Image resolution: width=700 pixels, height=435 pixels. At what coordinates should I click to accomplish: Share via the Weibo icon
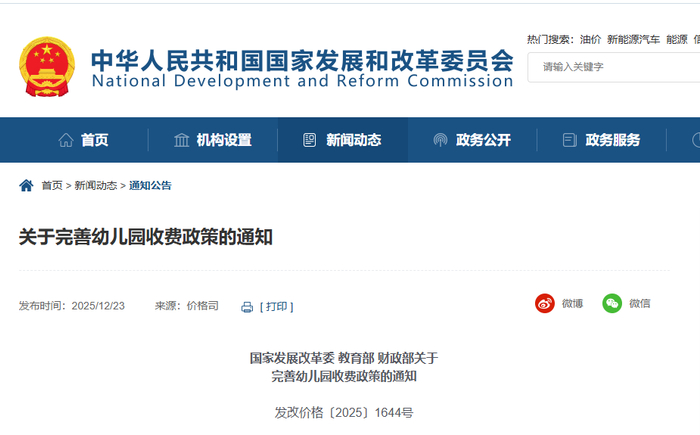click(x=545, y=304)
